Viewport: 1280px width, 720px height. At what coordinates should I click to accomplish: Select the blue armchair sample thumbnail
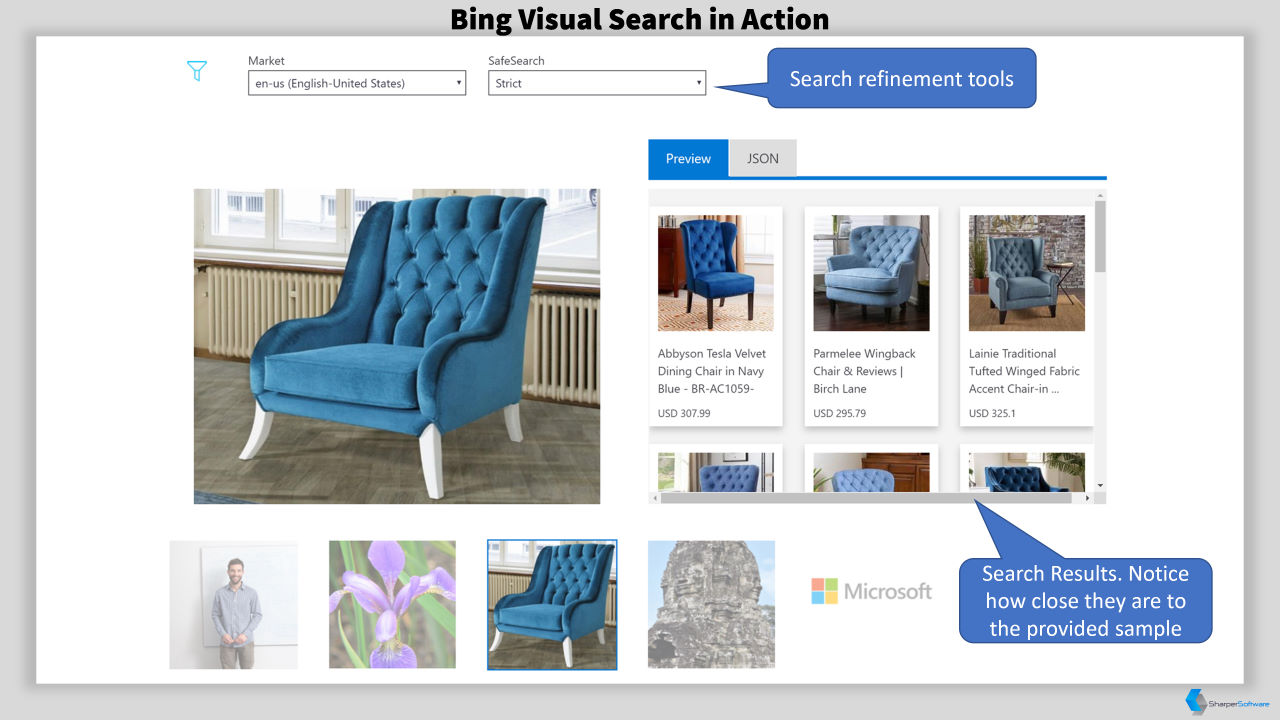(x=552, y=605)
